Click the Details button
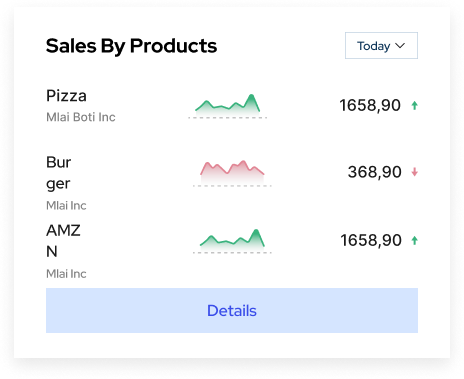Screen dimensions: 464x379 click(x=232, y=310)
